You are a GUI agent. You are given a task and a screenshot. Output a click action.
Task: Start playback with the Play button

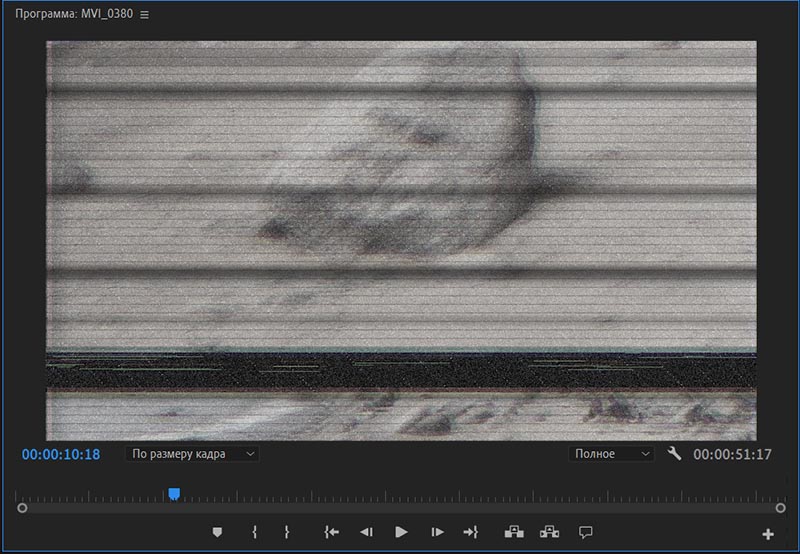click(x=401, y=532)
